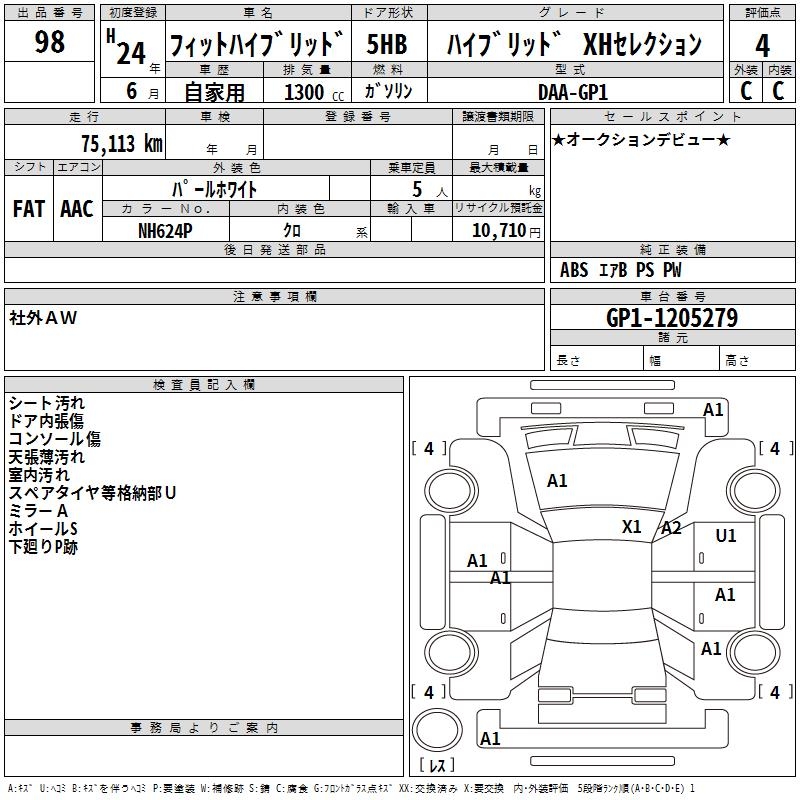The width and height of the screenshot is (800, 800).
Task: Click the 純正装備 header
Action: tap(672, 249)
